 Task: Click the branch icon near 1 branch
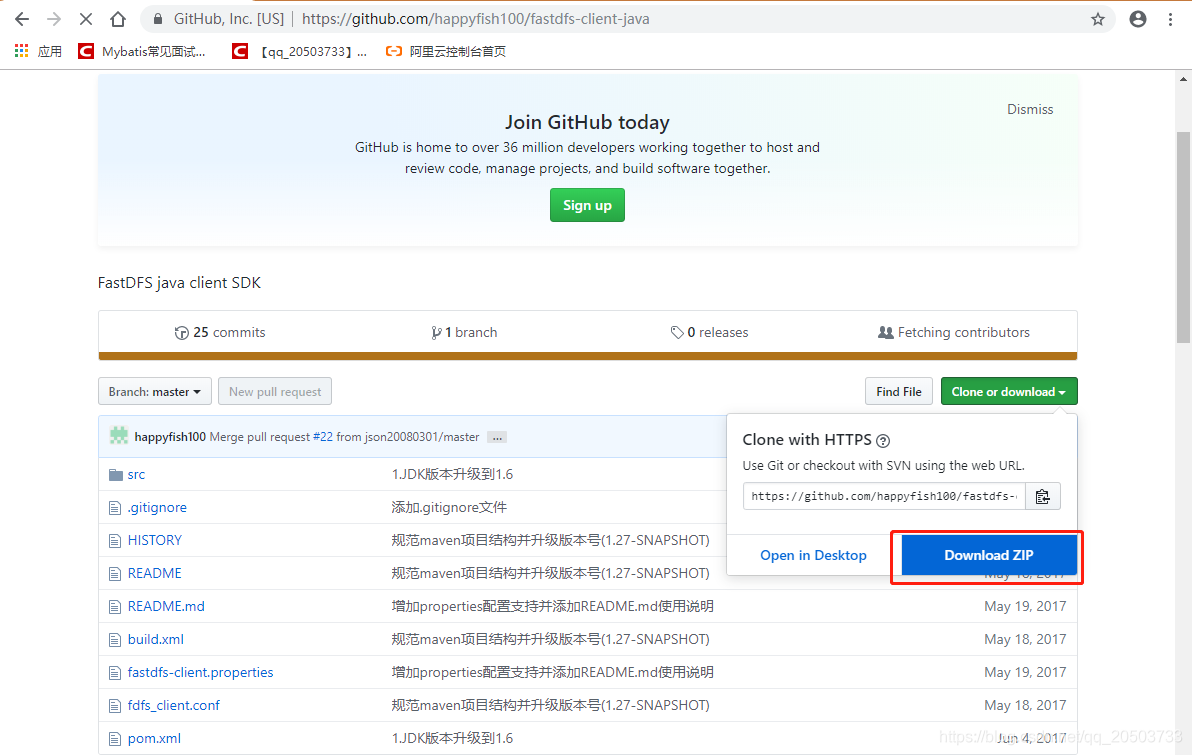point(436,332)
